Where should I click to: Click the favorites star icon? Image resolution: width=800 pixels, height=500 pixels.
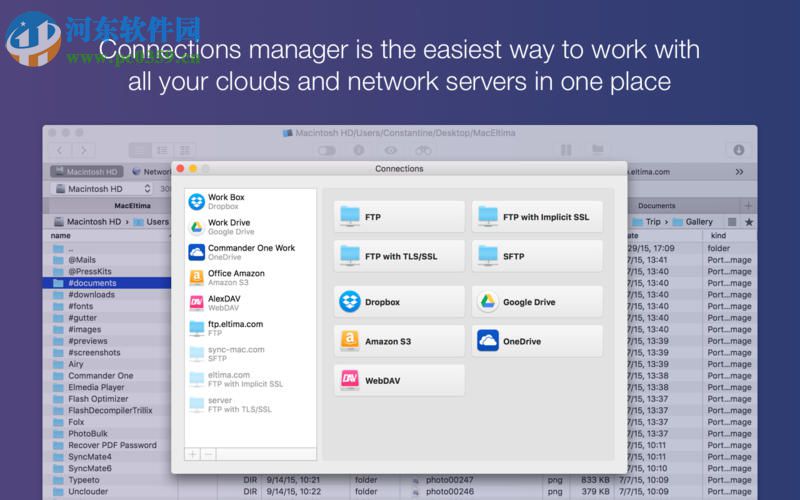tap(749, 222)
